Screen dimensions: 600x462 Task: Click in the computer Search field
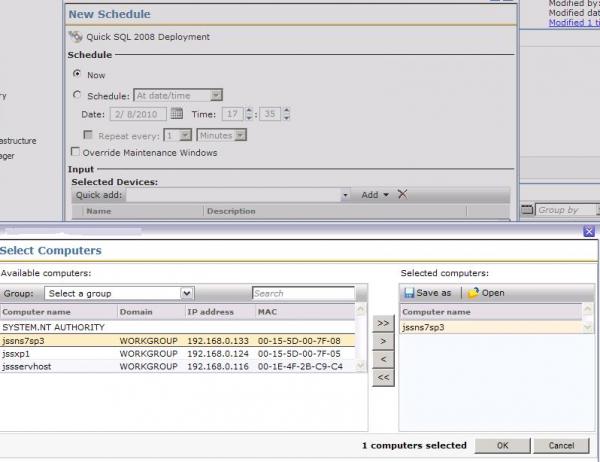tap(303, 293)
